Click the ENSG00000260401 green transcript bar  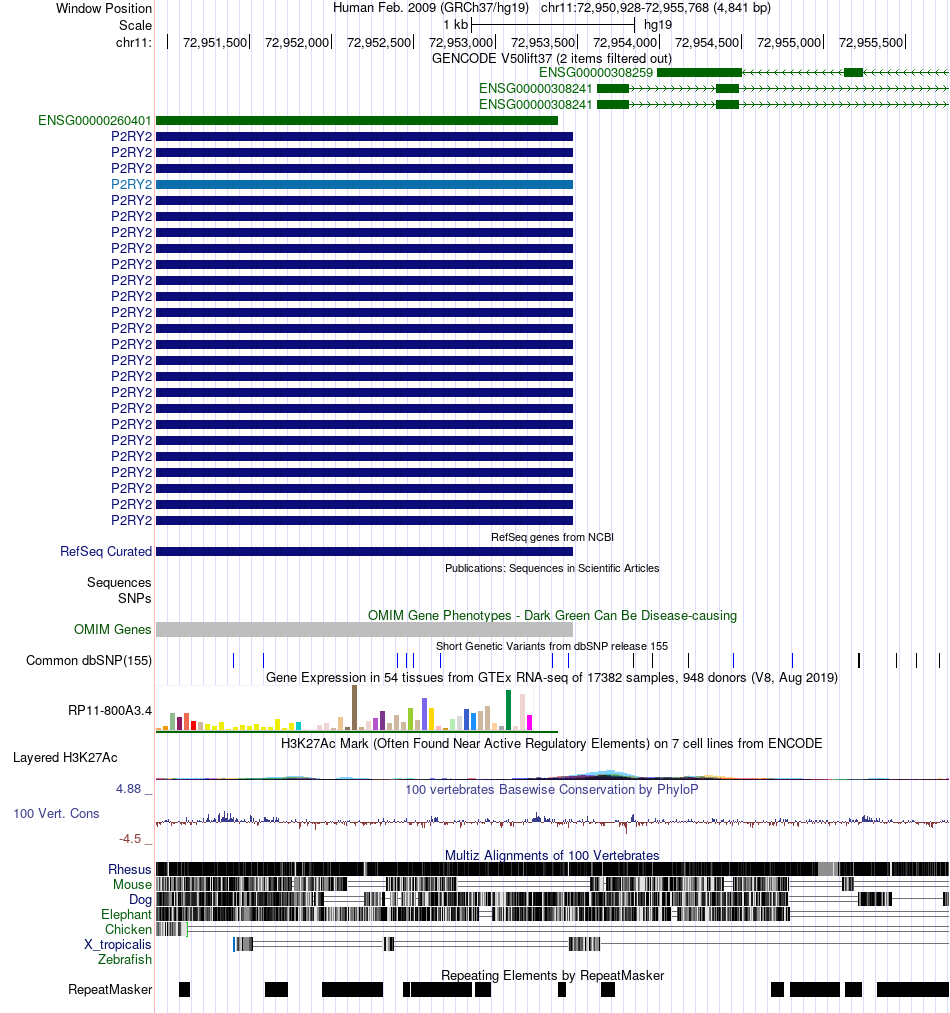357,120
